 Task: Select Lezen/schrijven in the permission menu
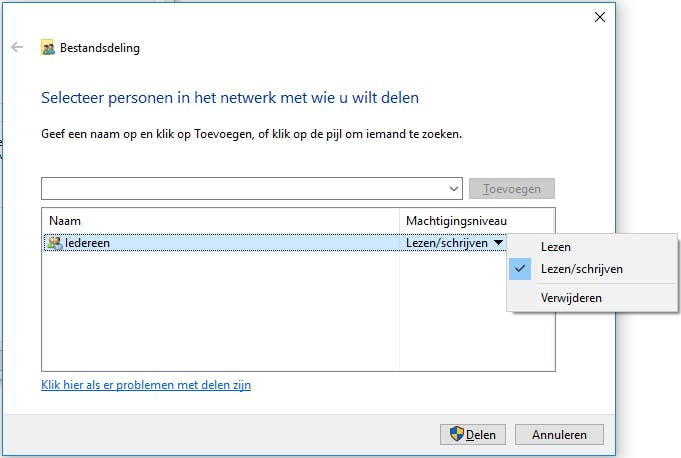point(580,269)
